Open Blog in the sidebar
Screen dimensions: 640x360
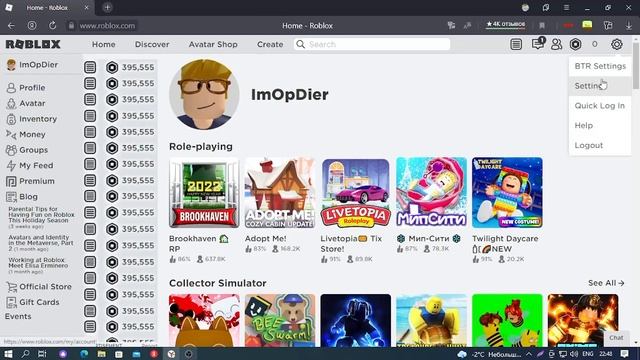22,196
